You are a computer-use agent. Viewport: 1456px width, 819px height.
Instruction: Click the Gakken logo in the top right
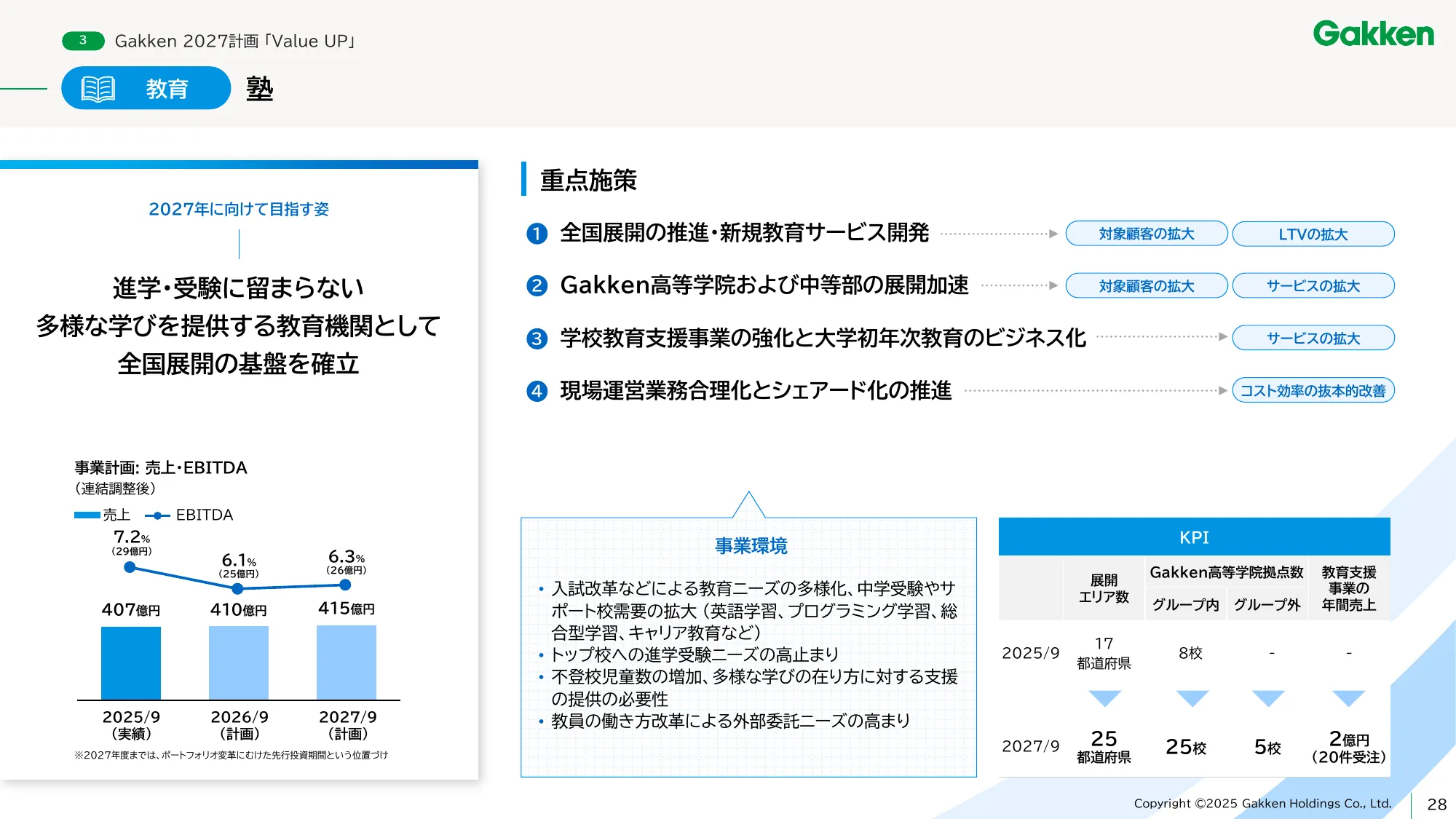1374,34
